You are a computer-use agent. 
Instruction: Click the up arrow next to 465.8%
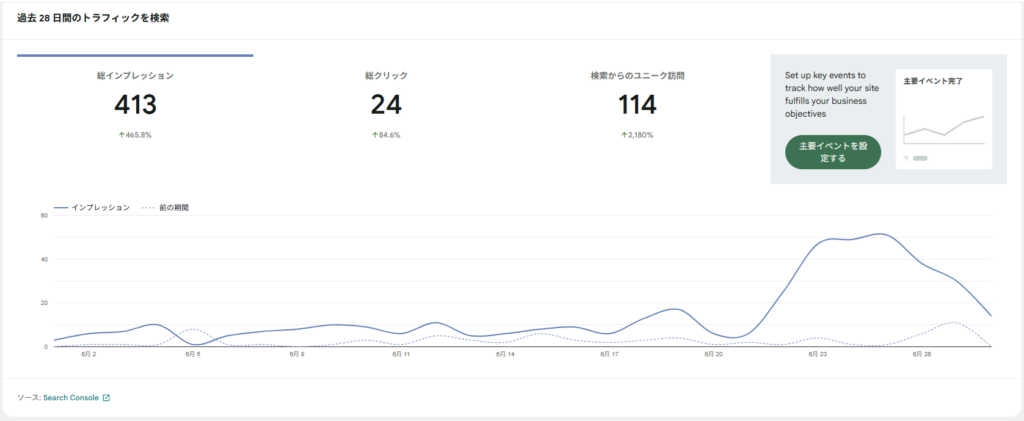[x=121, y=134]
